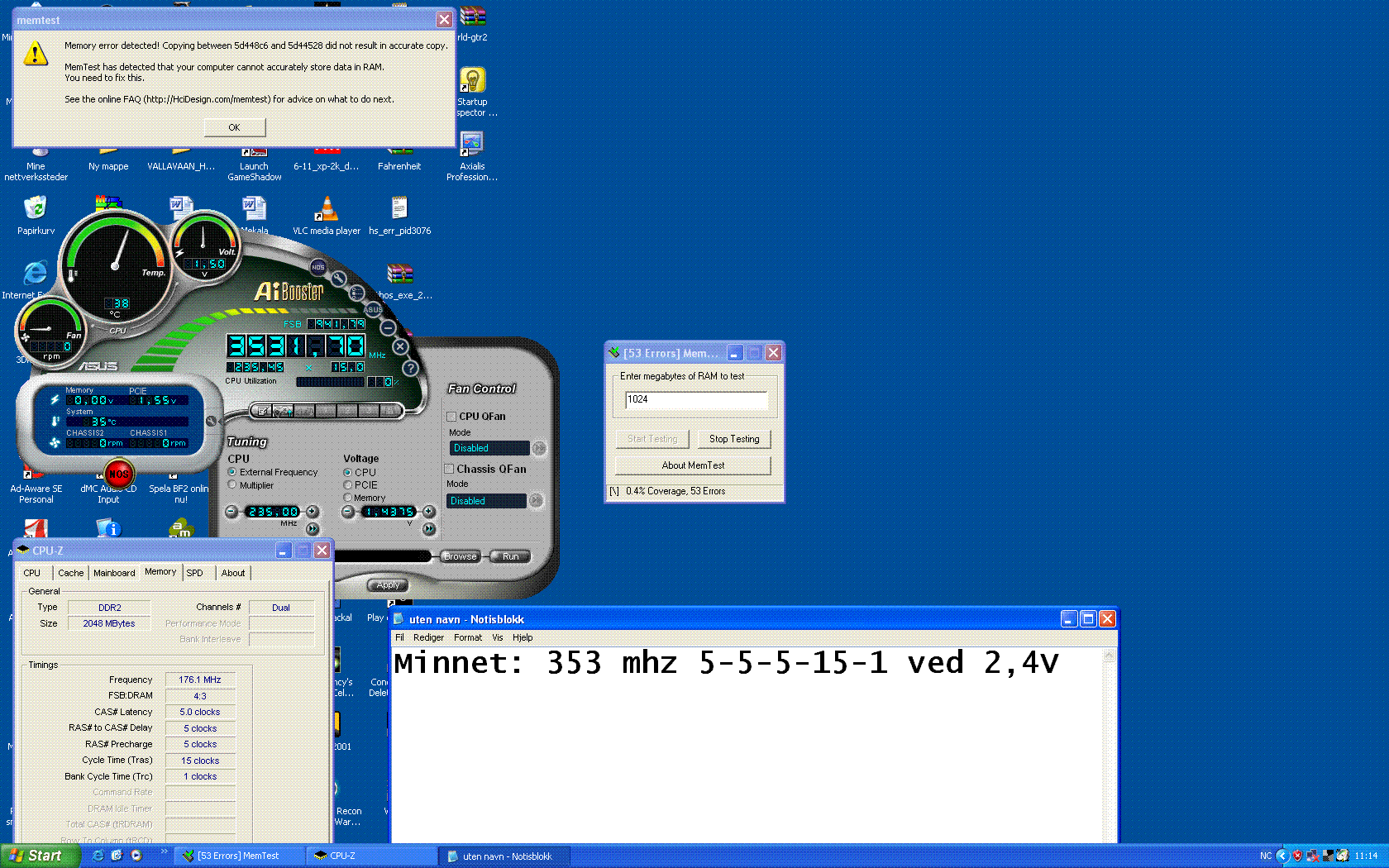
Task: Increase CPU external frequency with plus button
Action: (x=312, y=512)
